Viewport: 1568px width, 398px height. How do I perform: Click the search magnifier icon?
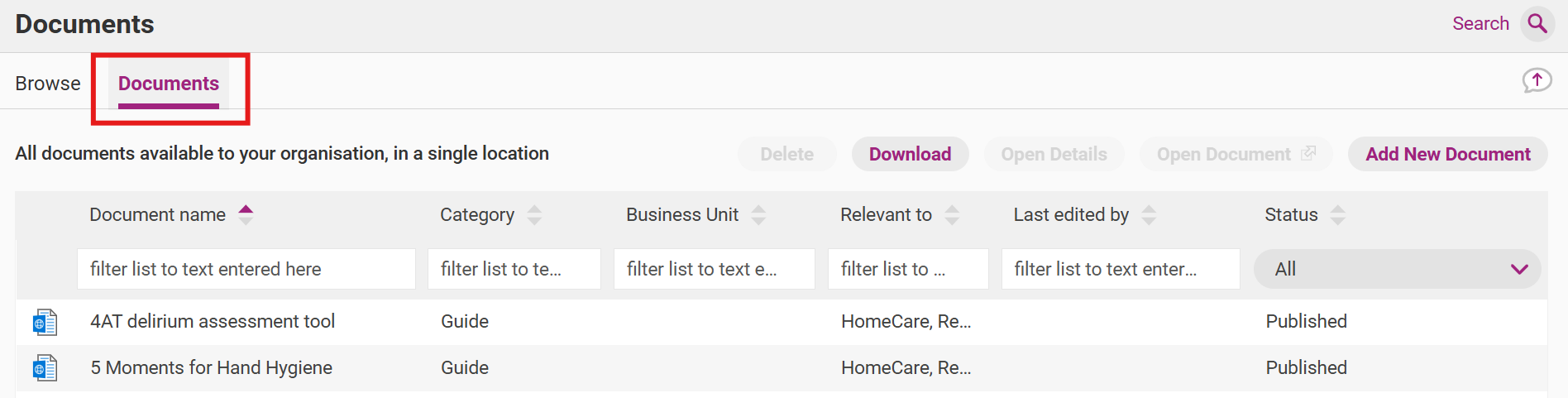(1537, 23)
